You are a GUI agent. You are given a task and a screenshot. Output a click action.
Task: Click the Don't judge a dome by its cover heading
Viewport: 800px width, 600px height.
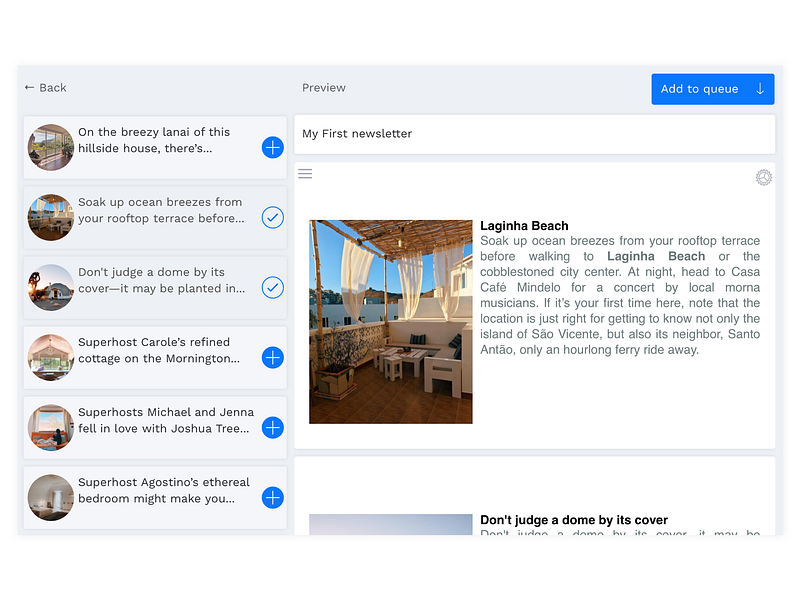coord(573,520)
